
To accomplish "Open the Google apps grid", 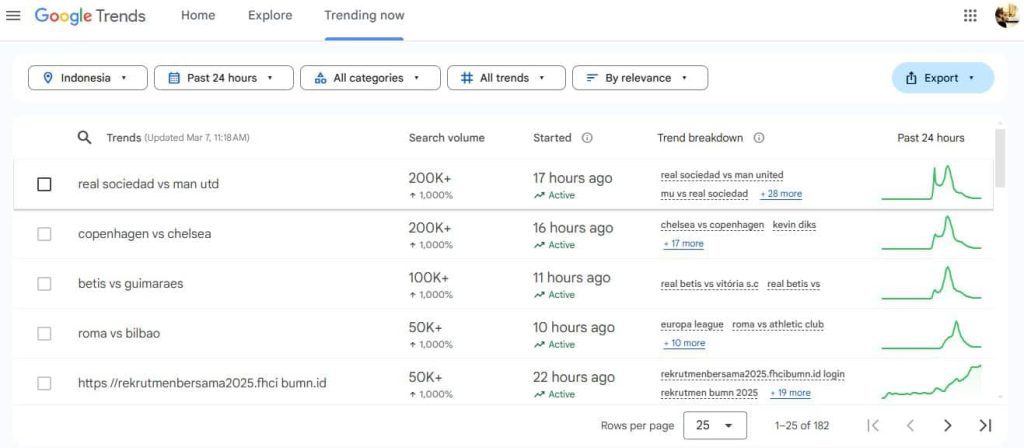I will [x=970, y=16].
